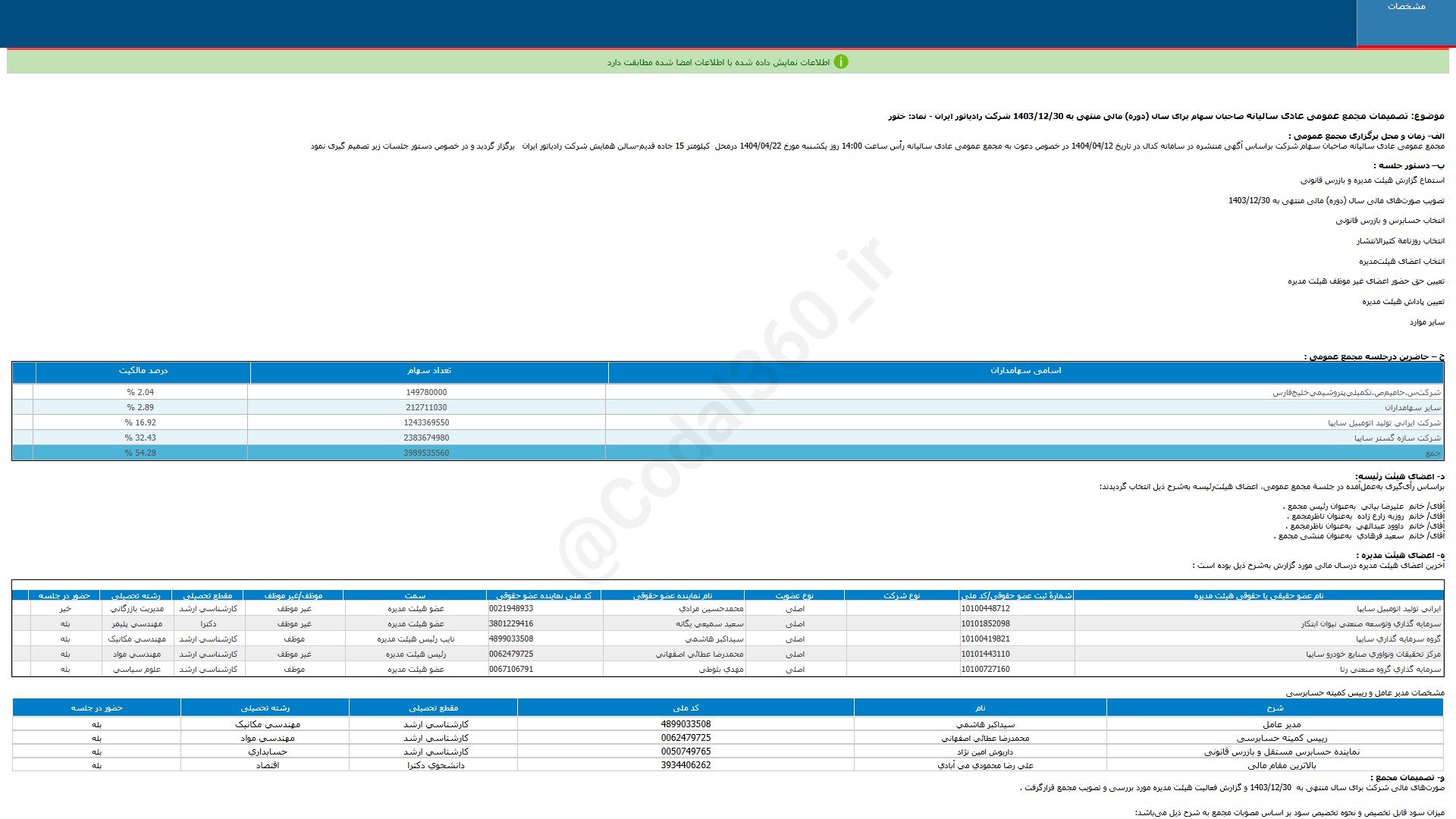Screen dimensions: 1456x819
Task: Select representative national code 0021948933
Action: (511, 609)
